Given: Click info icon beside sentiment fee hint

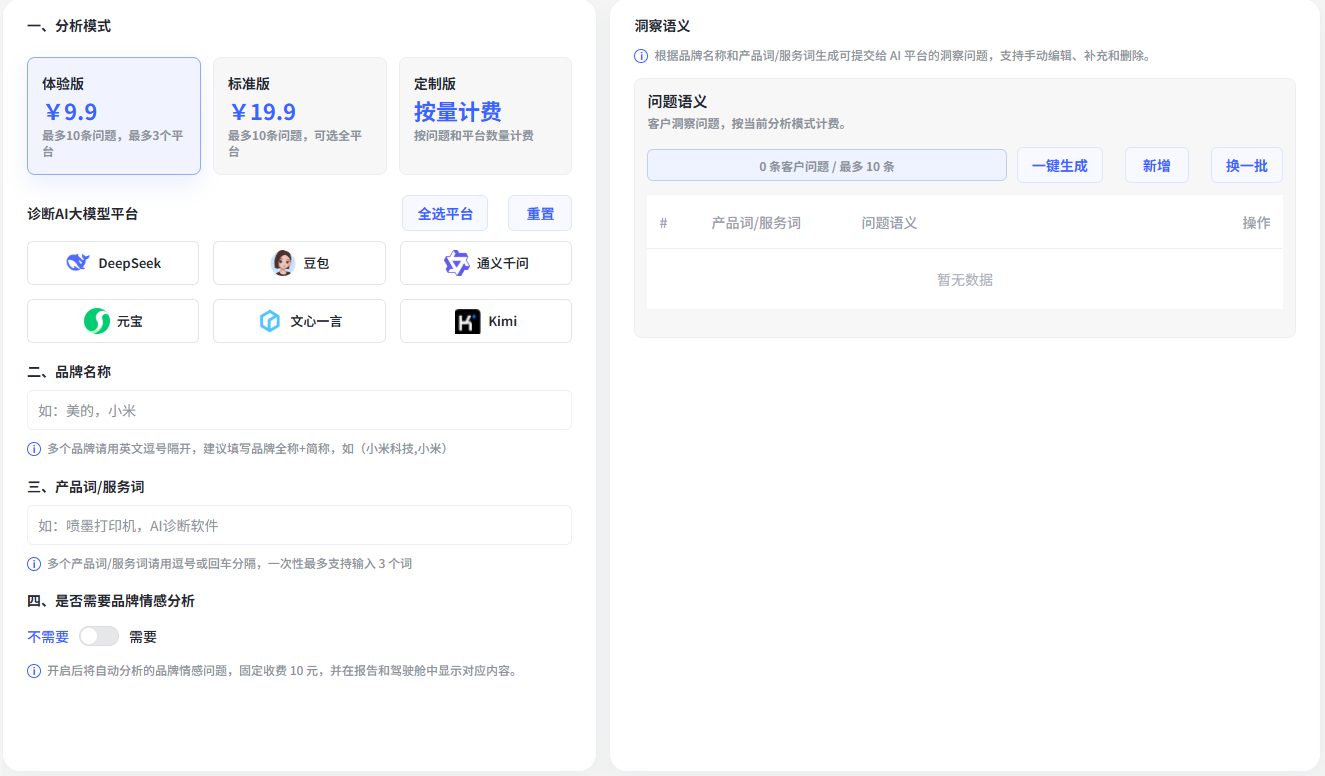Looking at the screenshot, I should (34, 671).
